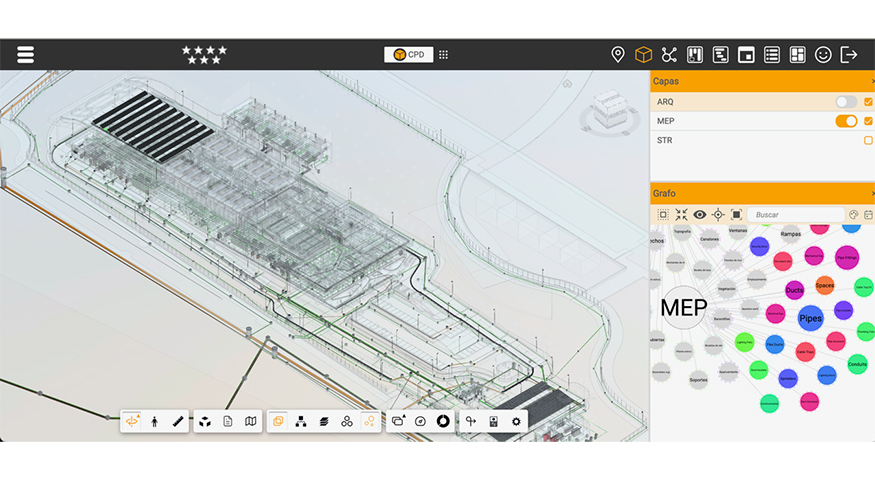
Task: Click the logout exit icon
Action: (849, 55)
